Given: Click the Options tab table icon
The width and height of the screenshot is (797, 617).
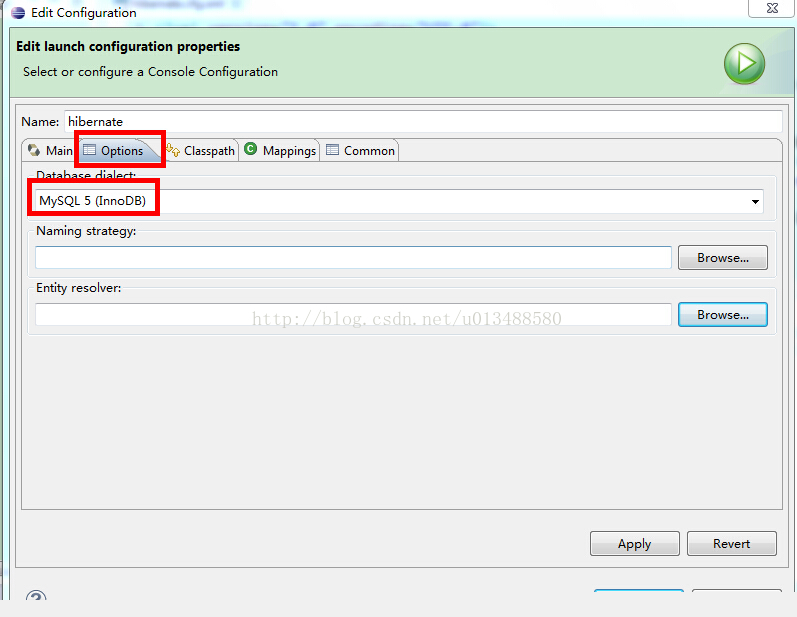Looking at the screenshot, I should coord(89,150).
